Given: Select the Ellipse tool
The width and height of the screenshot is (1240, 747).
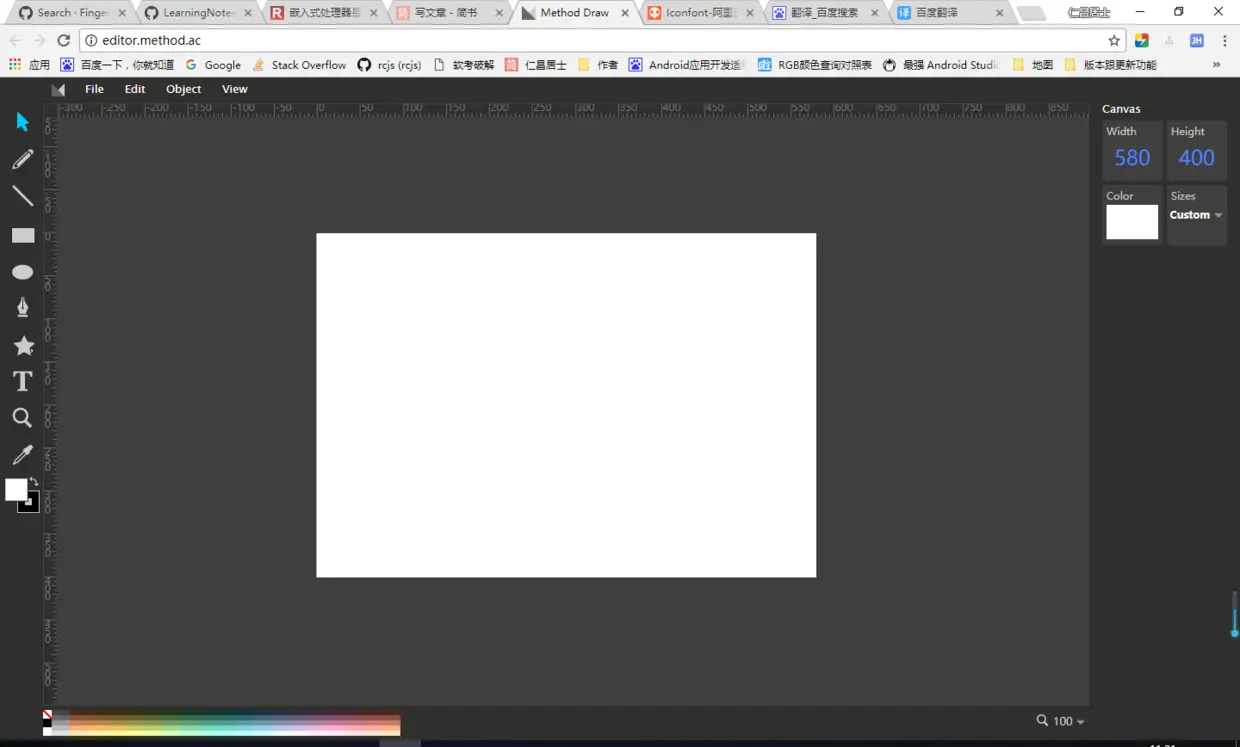Looking at the screenshot, I should [22, 272].
